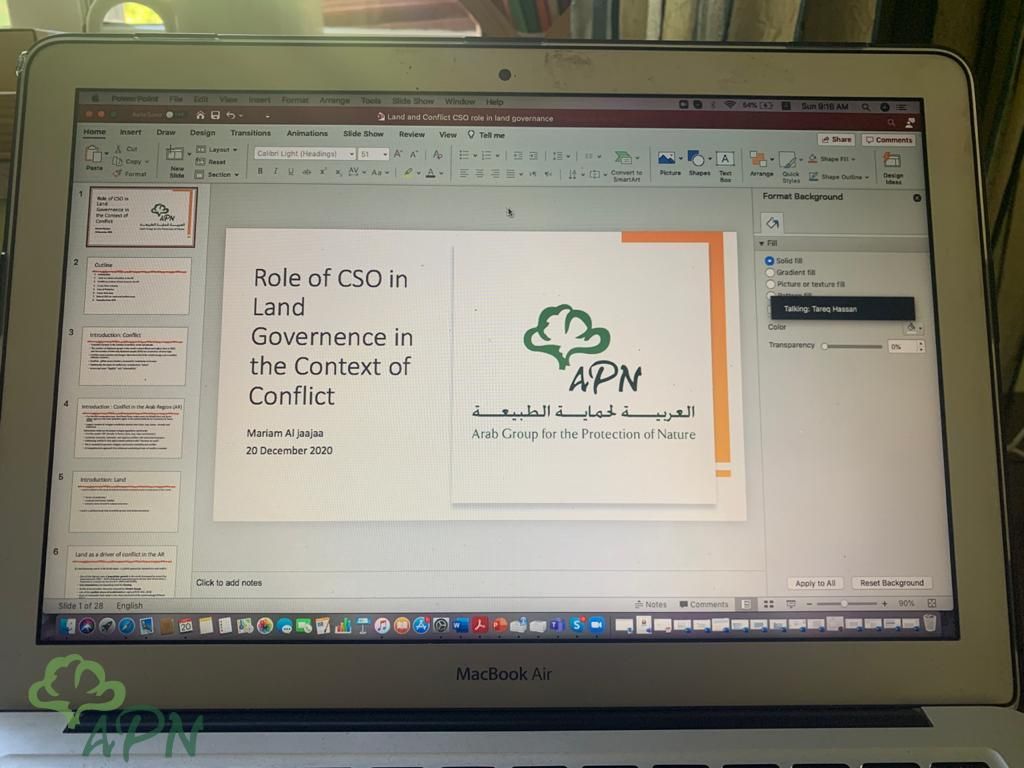Click the font color A icon
The image size is (1024, 768).
[x=430, y=173]
